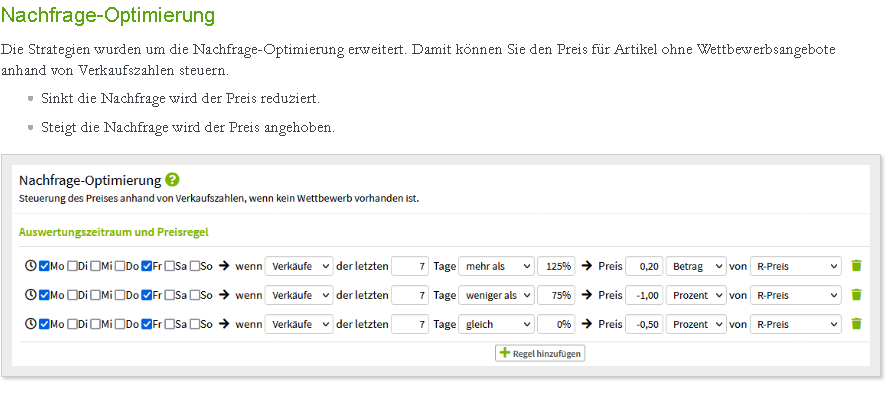Open the 'gleich' comparison dropdown
Viewport: 886px width, 403px height.
(496, 324)
